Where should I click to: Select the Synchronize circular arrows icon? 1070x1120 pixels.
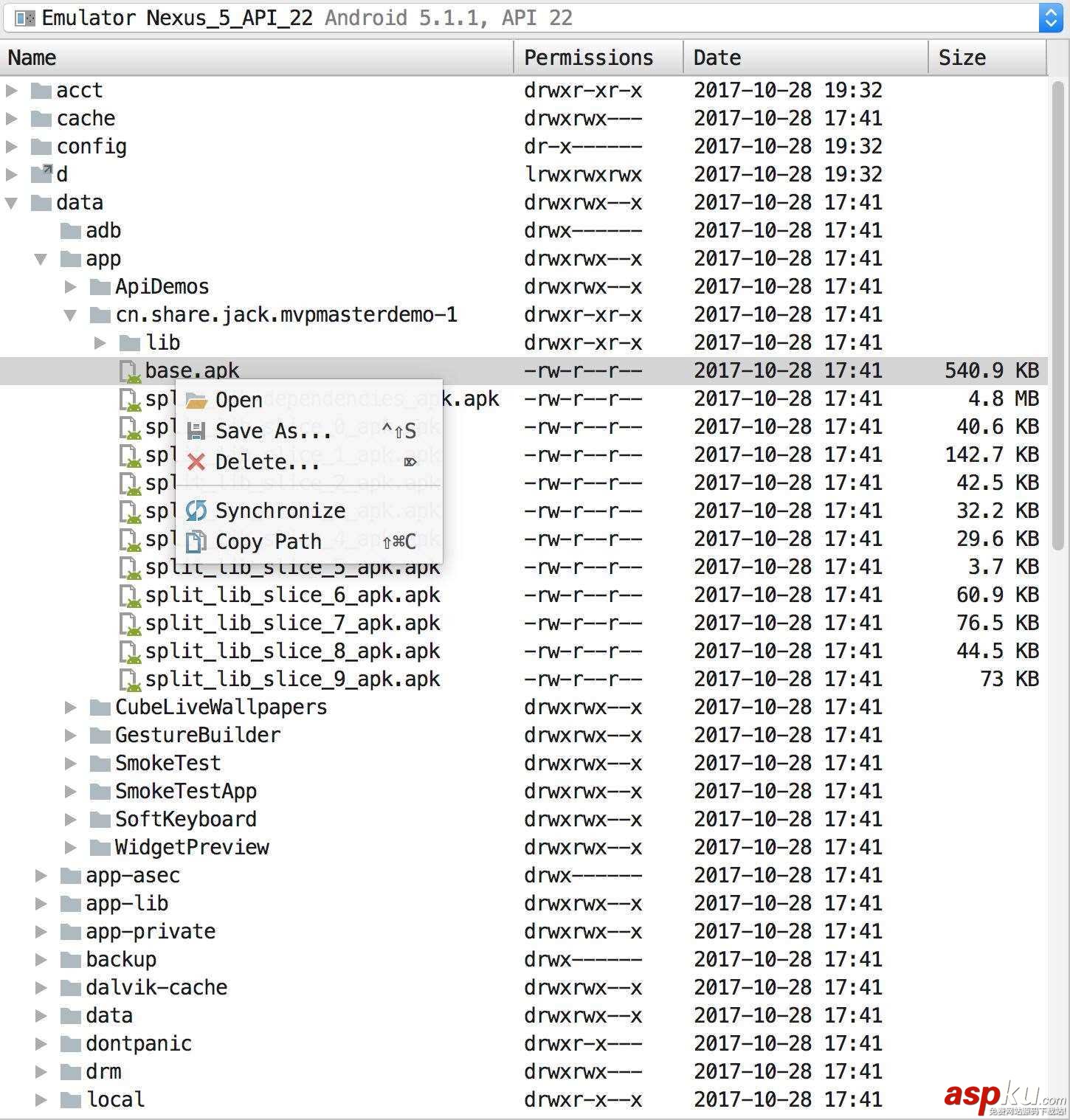coord(196,510)
